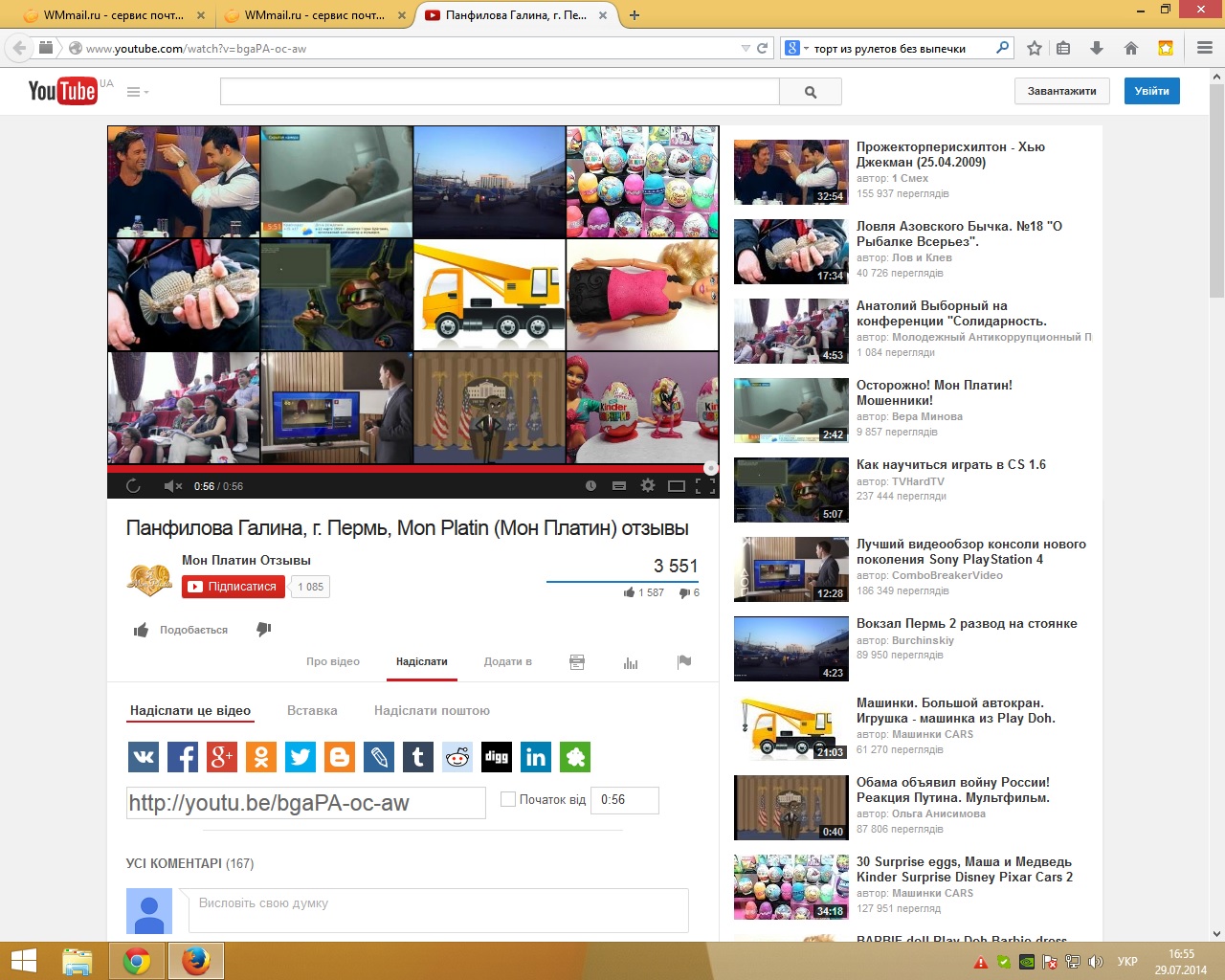Open a new browser tab with plus
The image size is (1225, 980).
click(x=635, y=15)
